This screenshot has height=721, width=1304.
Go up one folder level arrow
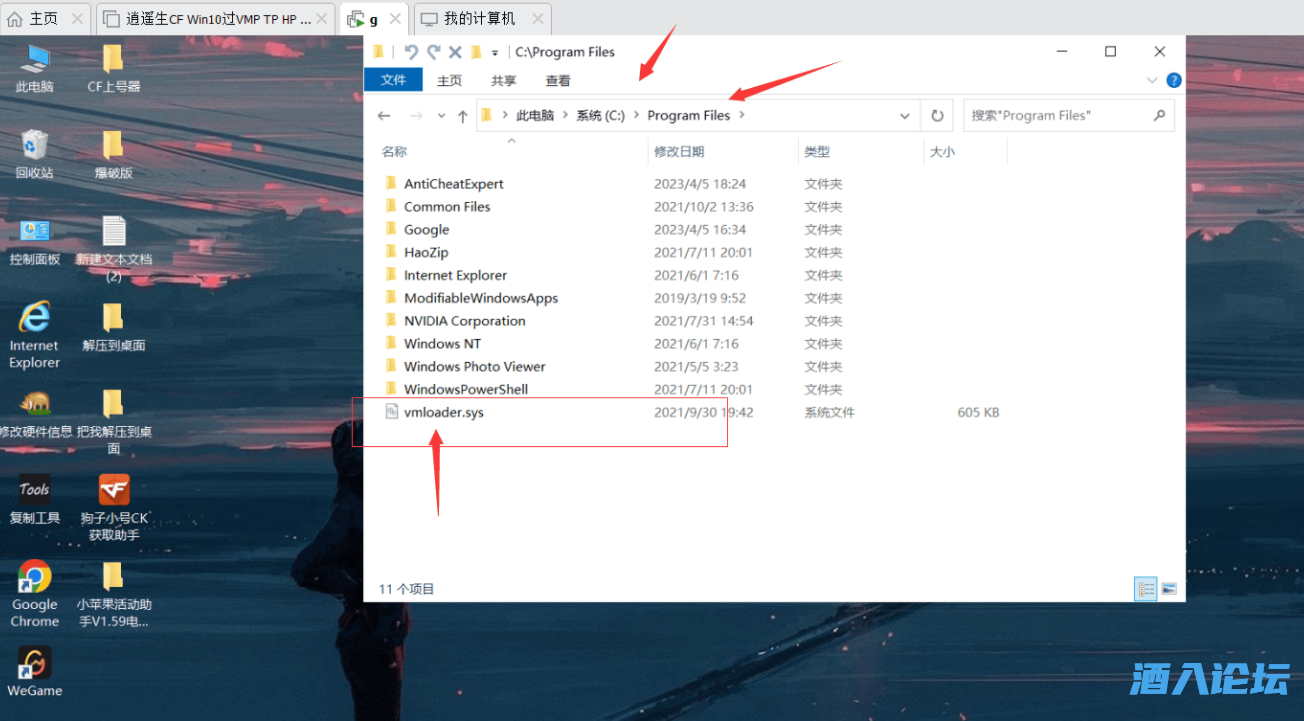coord(462,116)
